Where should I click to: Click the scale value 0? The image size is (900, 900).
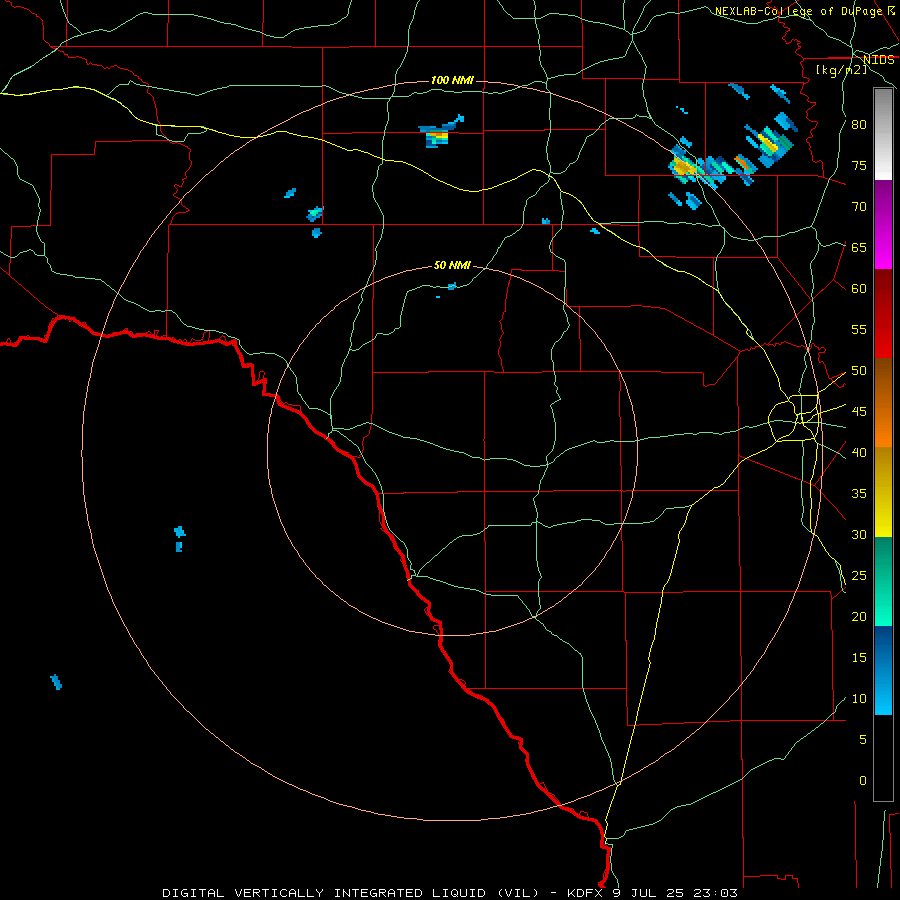[x=863, y=781]
